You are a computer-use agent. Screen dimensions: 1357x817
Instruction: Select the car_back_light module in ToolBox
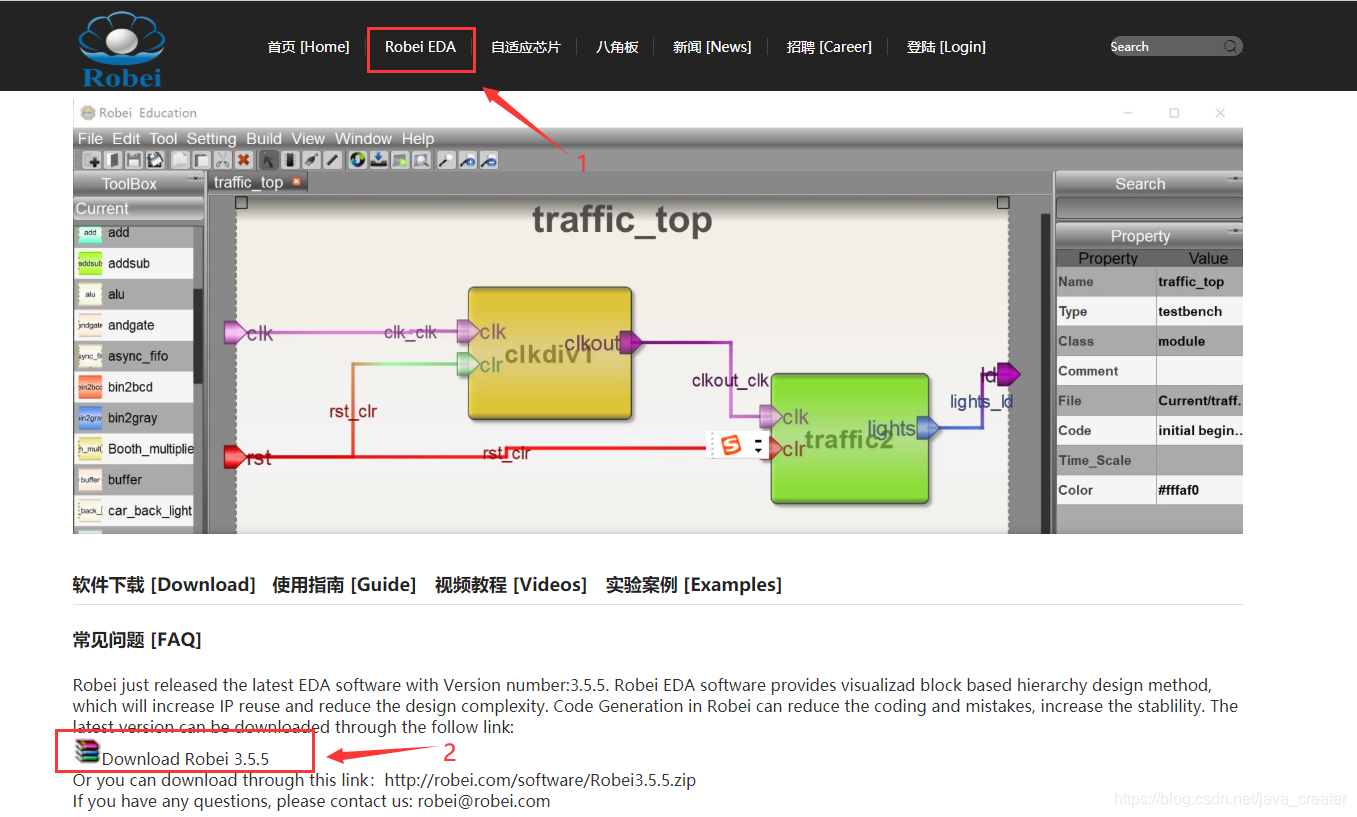134,511
